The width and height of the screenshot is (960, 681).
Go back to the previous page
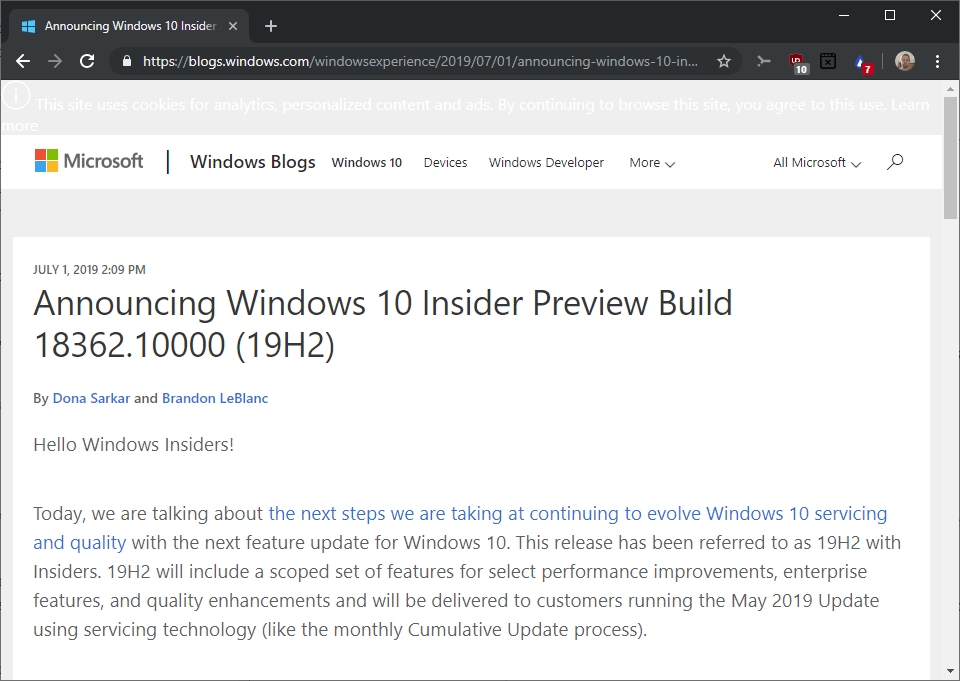(23, 61)
